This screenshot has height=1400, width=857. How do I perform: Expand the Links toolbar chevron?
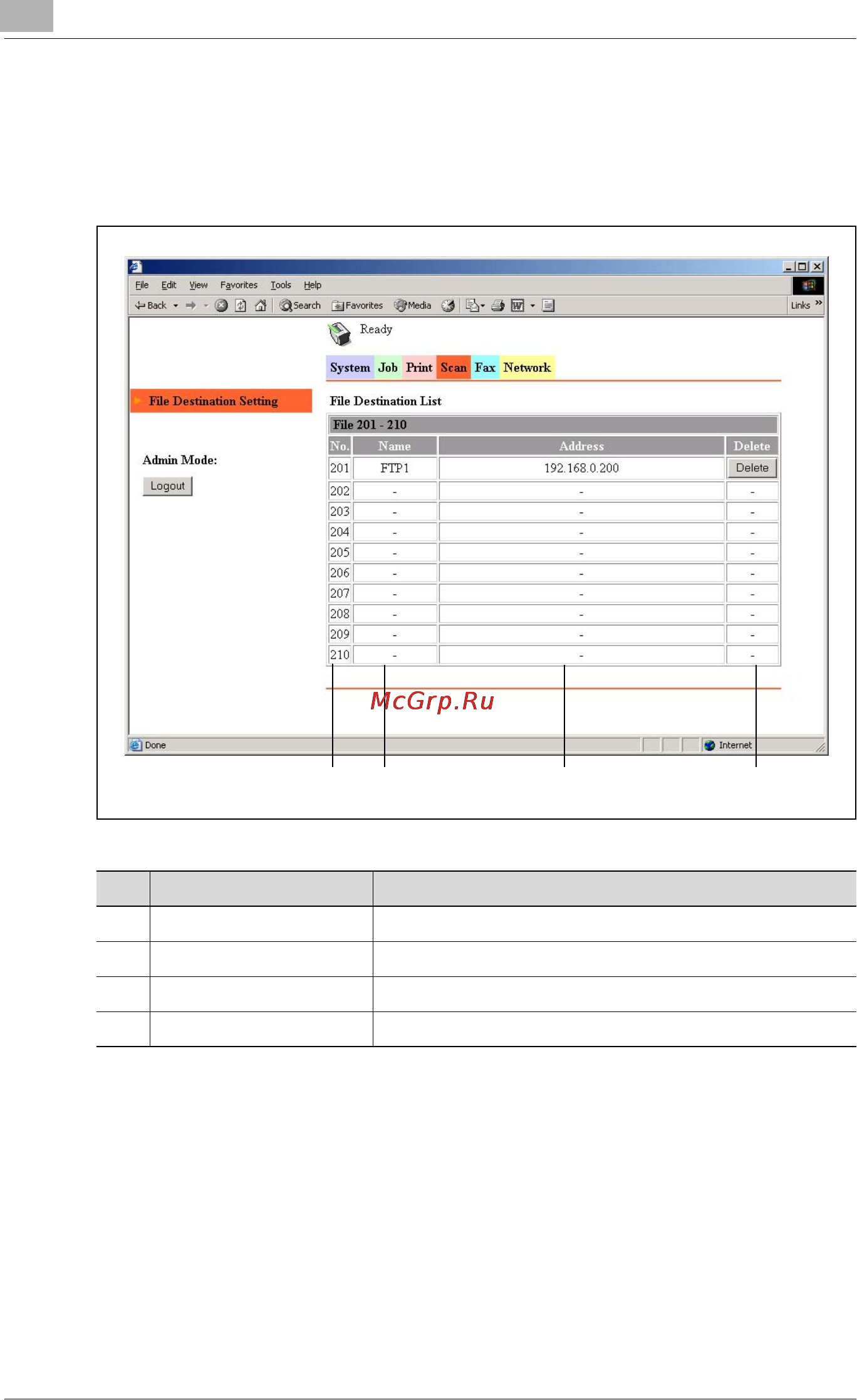click(819, 303)
